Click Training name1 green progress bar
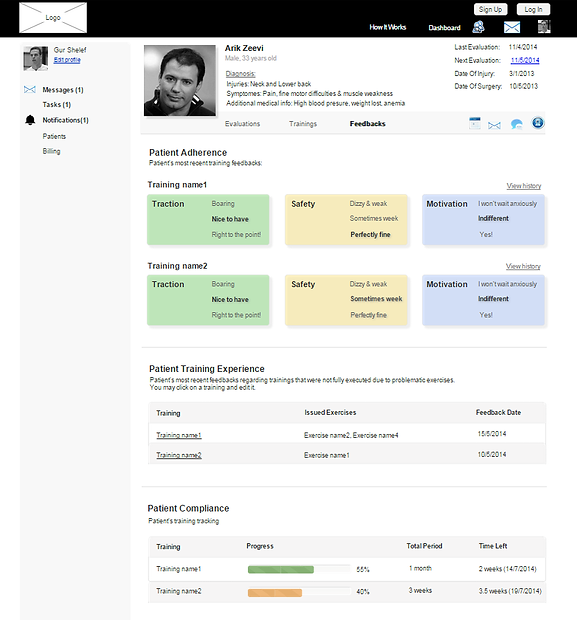577x620 pixels. click(x=281, y=569)
